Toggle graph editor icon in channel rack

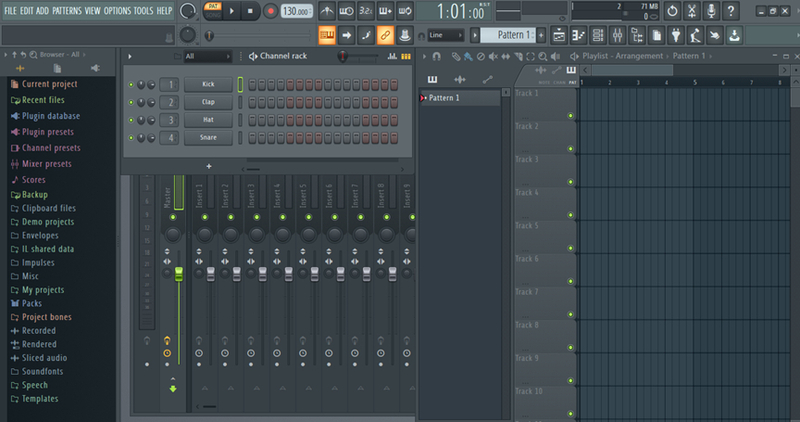pyautogui.click(x=392, y=56)
